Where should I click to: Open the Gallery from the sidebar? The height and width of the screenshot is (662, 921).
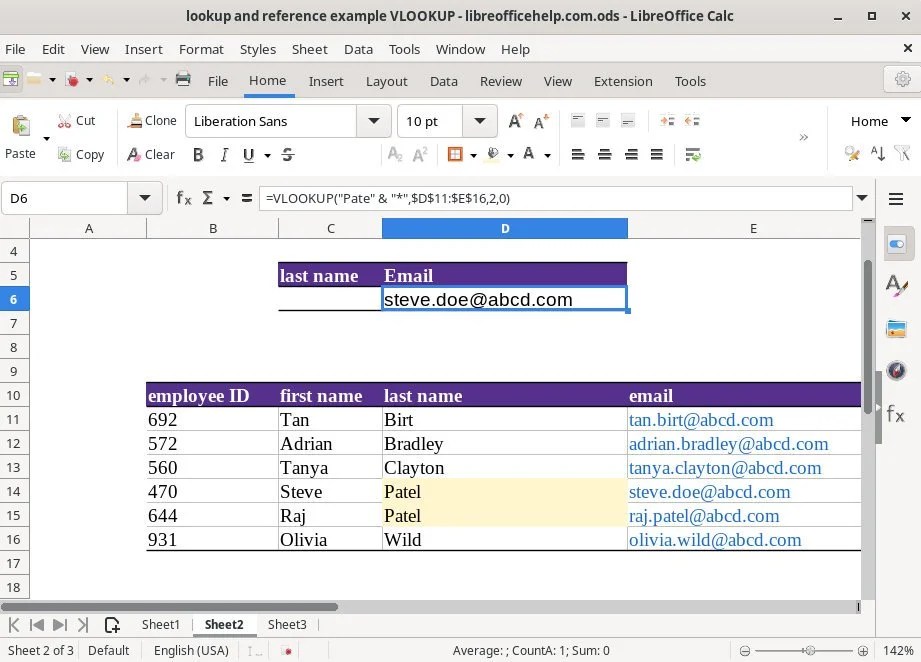[896, 327]
